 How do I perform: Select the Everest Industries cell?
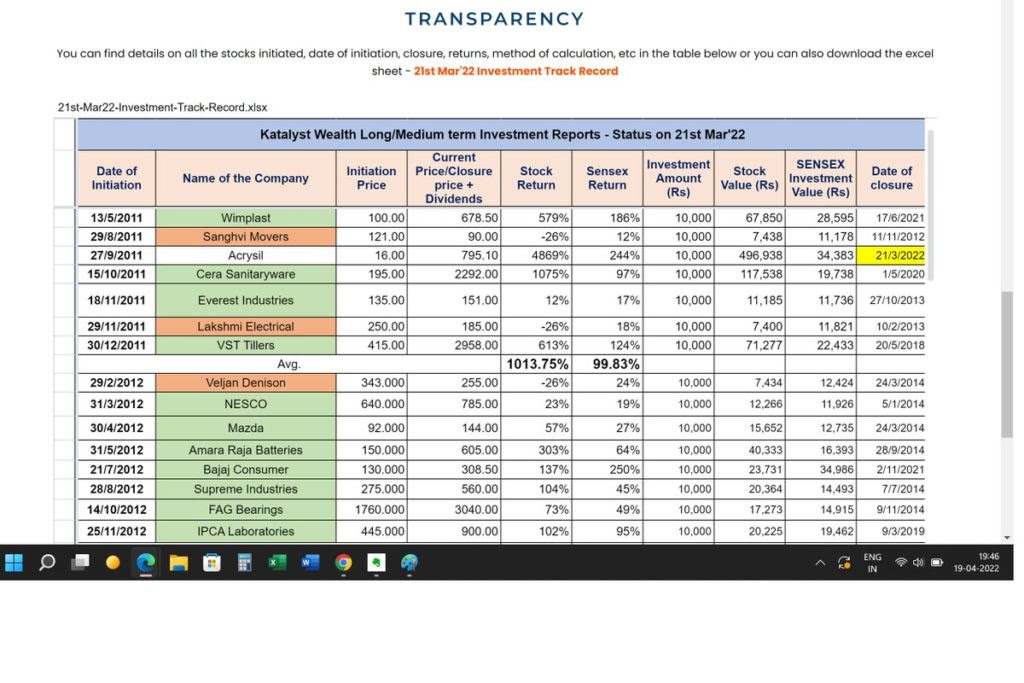click(x=246, y=300)
